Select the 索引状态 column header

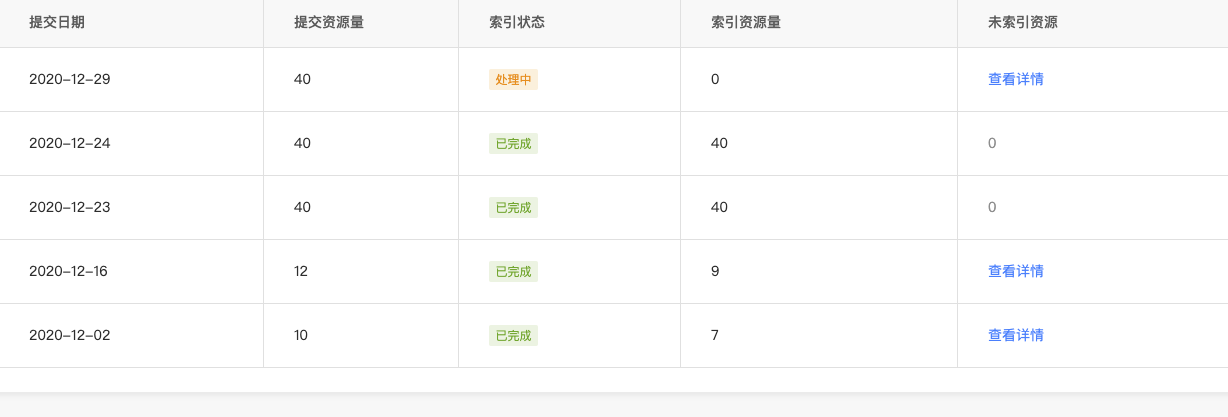[x=517, y=23]
